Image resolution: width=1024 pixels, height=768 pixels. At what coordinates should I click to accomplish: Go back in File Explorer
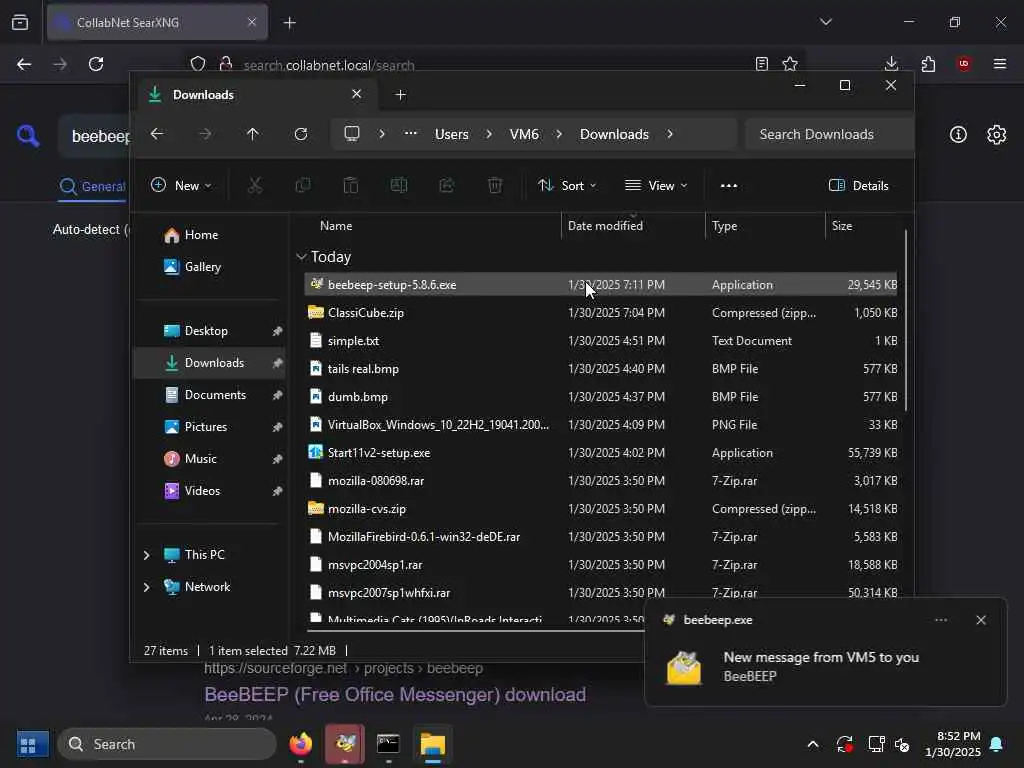tap(157, 134)
